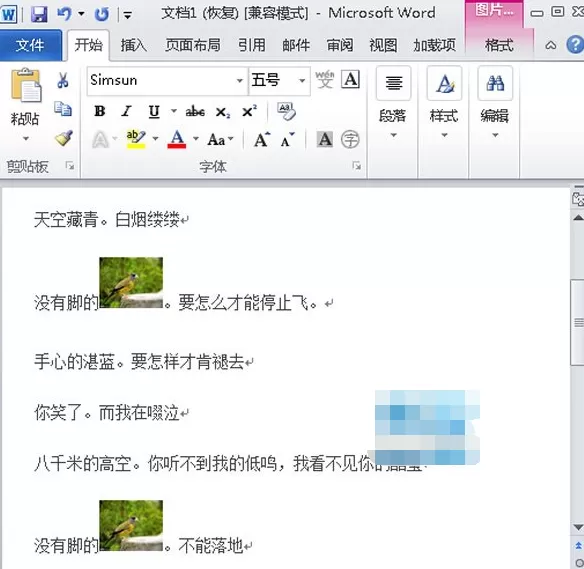
Task: Click the Word application icon in title bar
Action: (x=8, y=14)
